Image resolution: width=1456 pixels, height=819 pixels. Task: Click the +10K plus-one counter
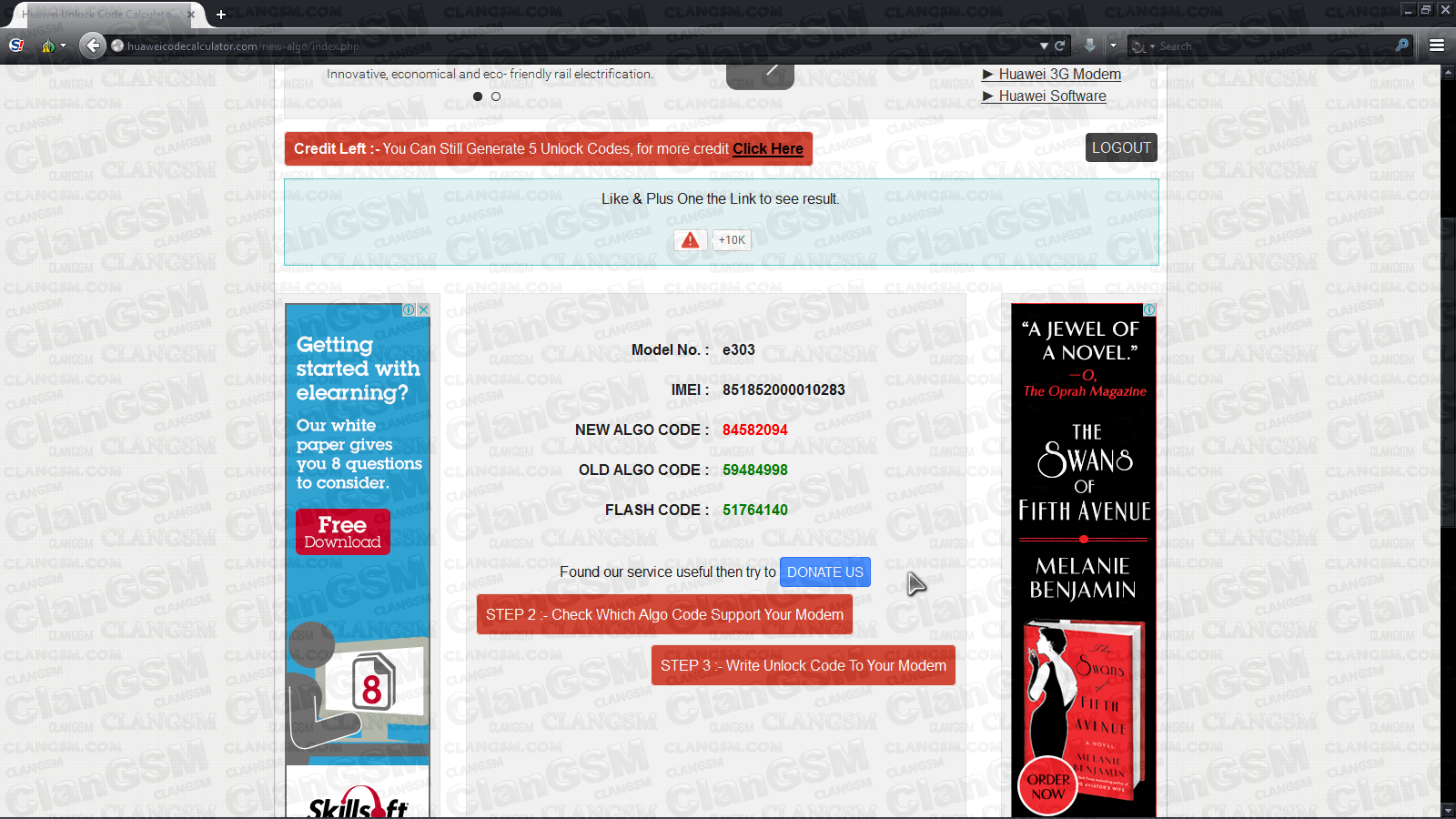pos(732,240)
